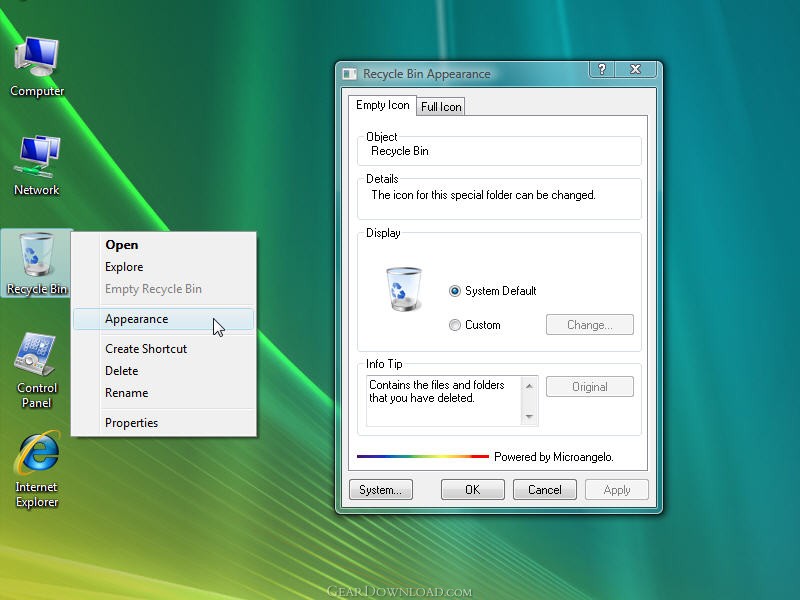The height and width of the screenshot is (600, 800).
Task: Click the Info Tip scroll up arrow
Action: (x=529, y=386)
